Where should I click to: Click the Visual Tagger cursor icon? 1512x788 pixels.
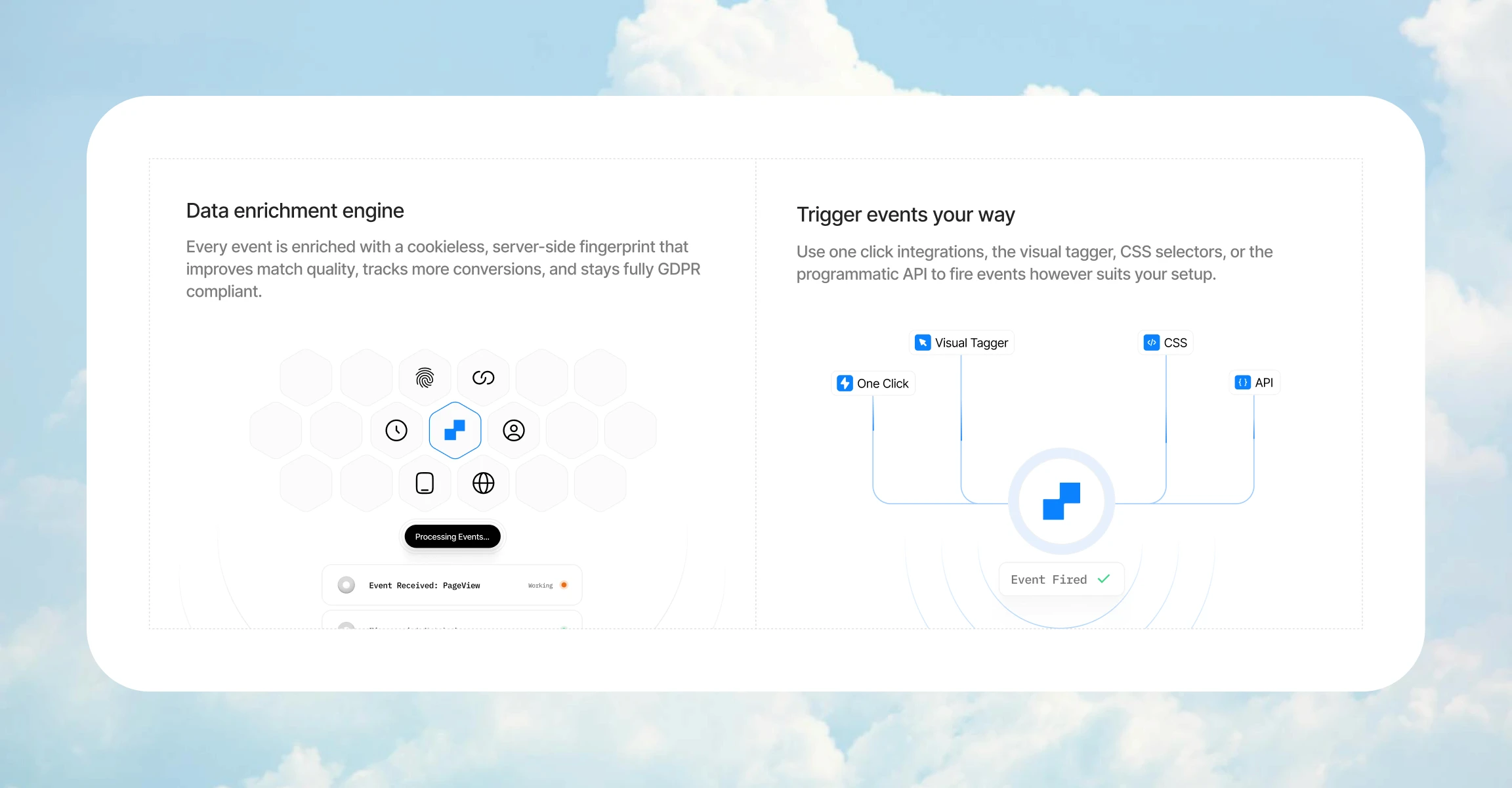click(x=921, y=342)
